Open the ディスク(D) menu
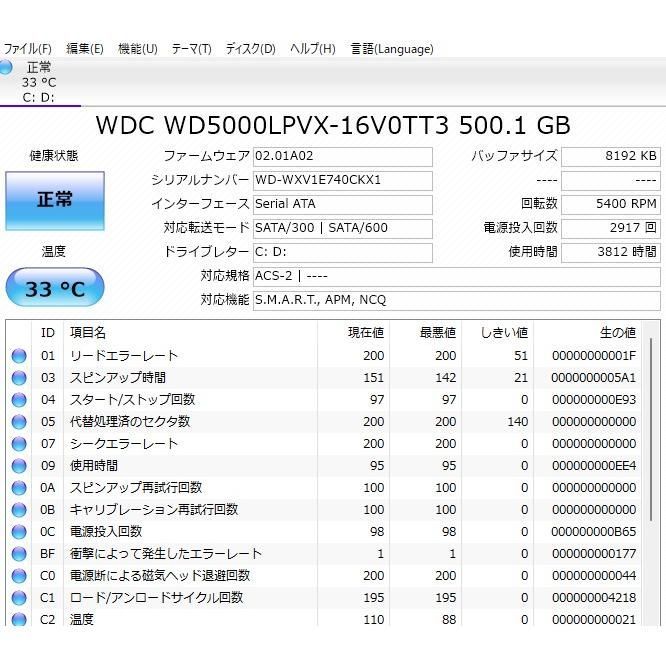This screenshot has height=666, width=666. tap(250, 49)
